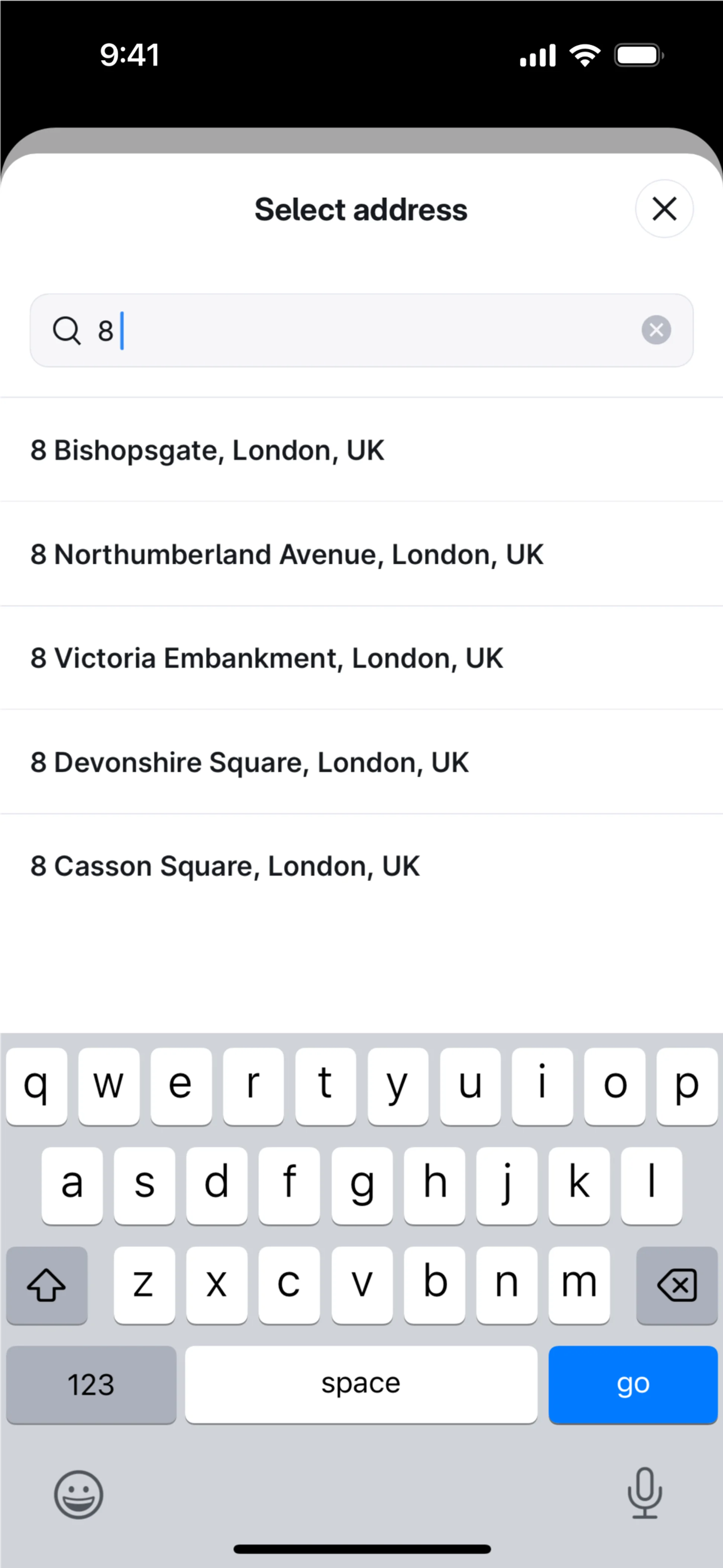Tap the letter p key
This screenshot has width=723, height=1568.
686,1086
